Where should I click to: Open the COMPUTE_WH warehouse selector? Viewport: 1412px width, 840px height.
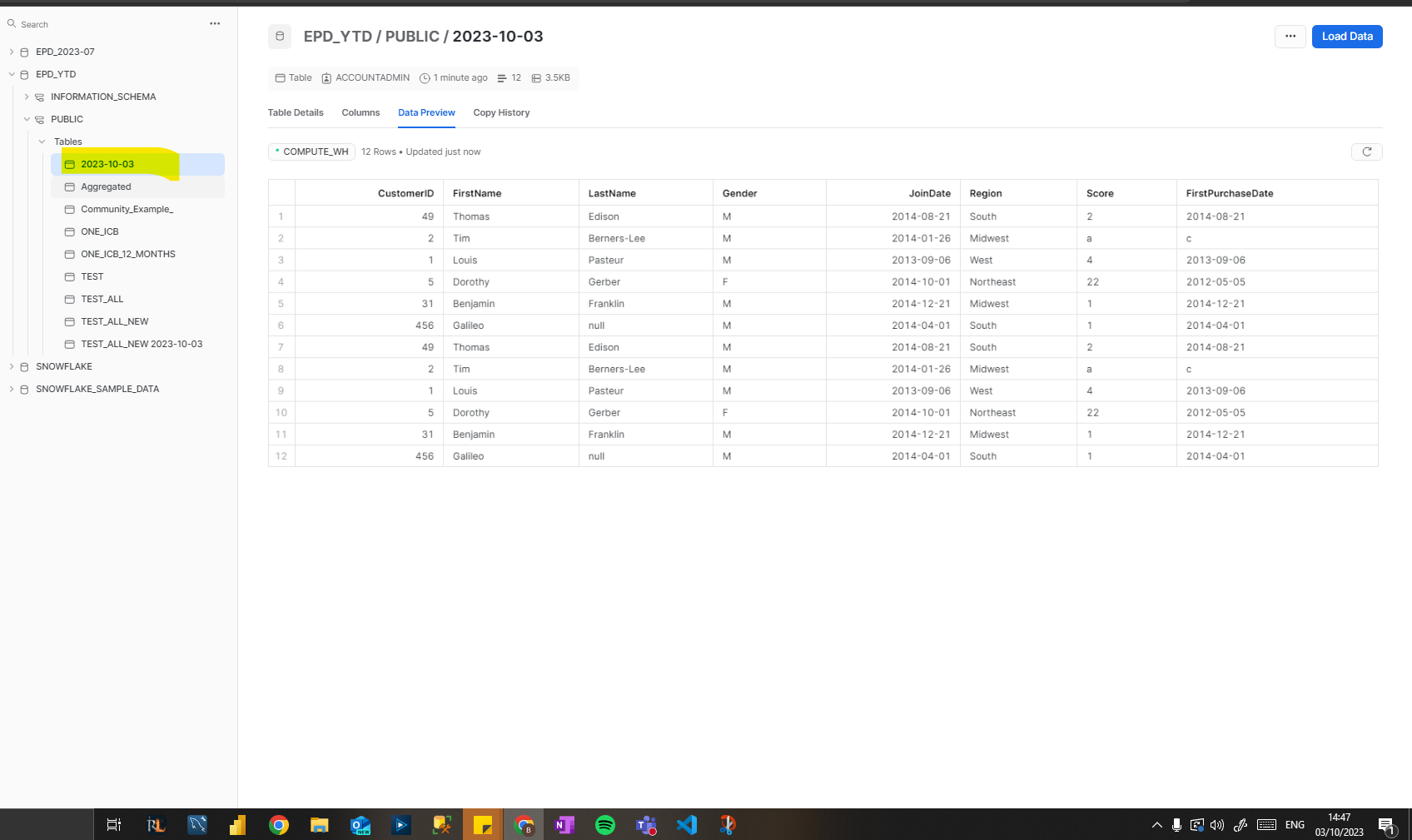311,152
